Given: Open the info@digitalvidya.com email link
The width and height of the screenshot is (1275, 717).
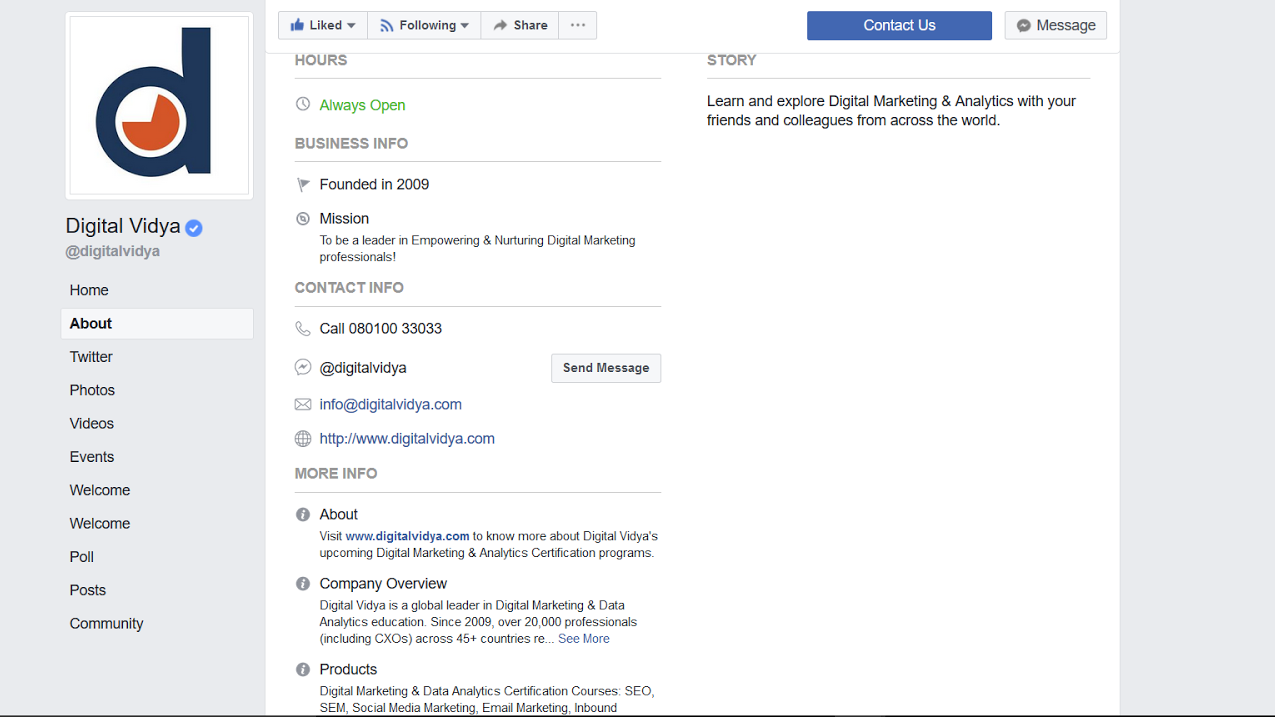Looking at the screenshot, I should coord(390,404).
